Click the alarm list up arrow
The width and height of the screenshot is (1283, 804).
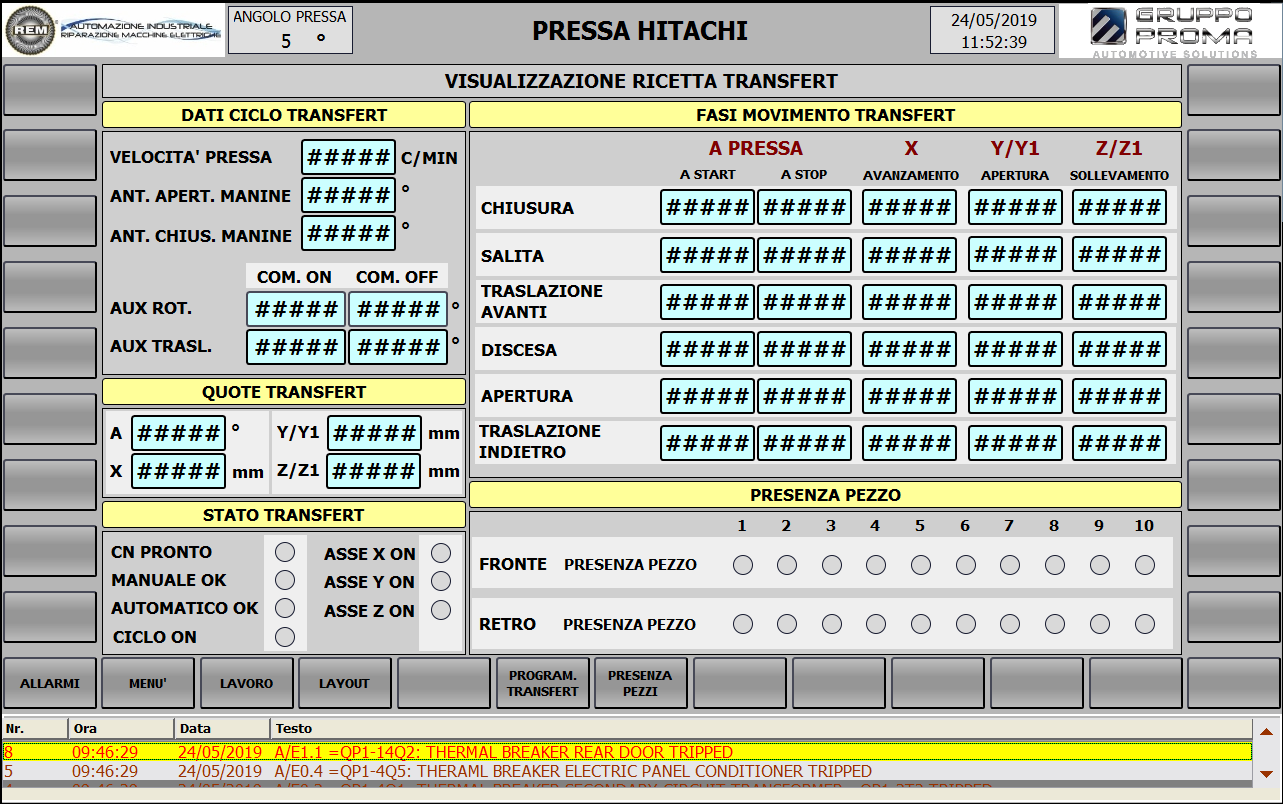[x=1266, y=732]
